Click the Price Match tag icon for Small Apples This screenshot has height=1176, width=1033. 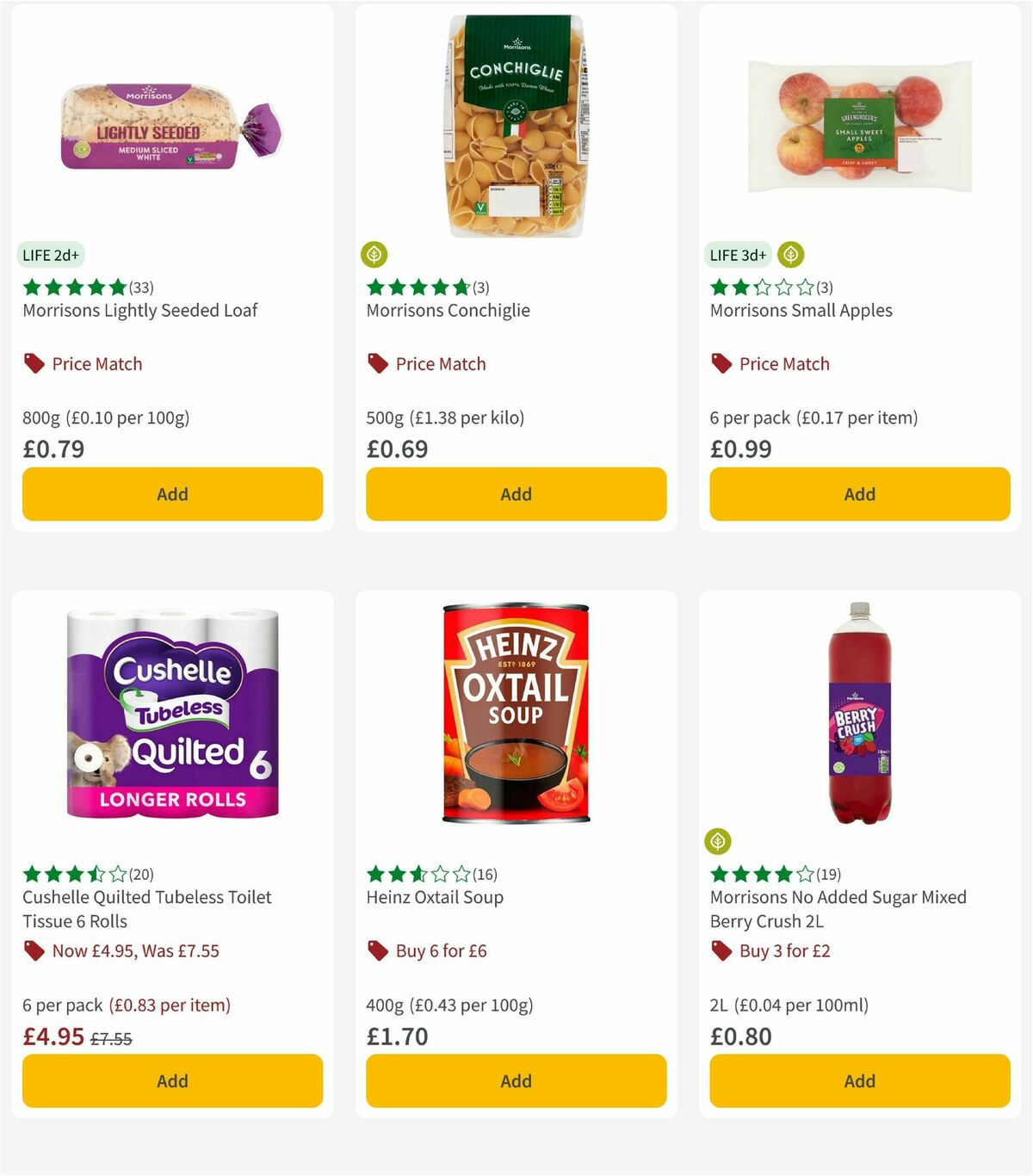[721, 363]
